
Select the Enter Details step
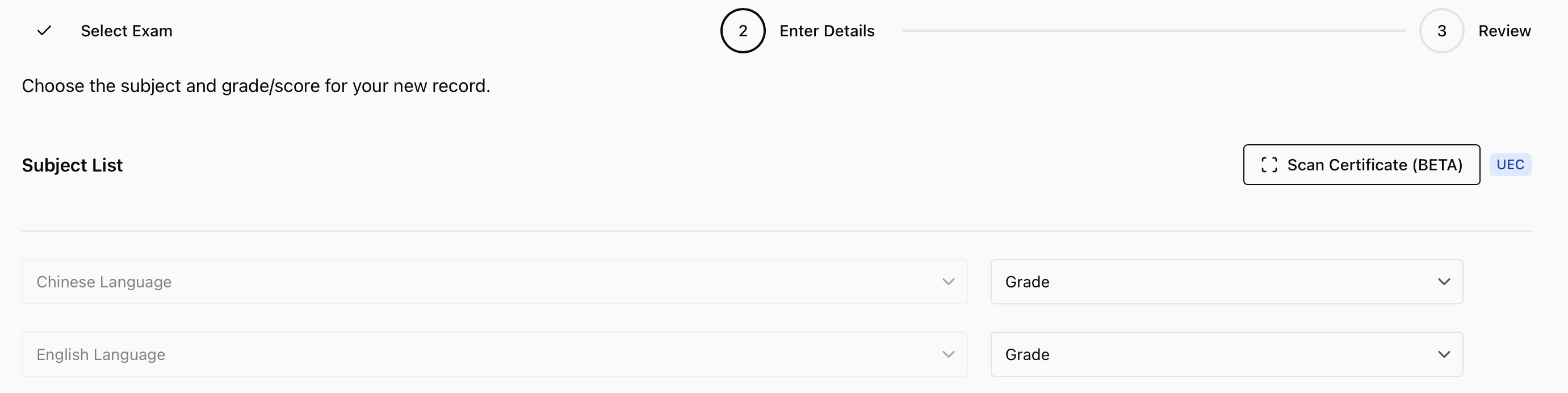[827, 31]
